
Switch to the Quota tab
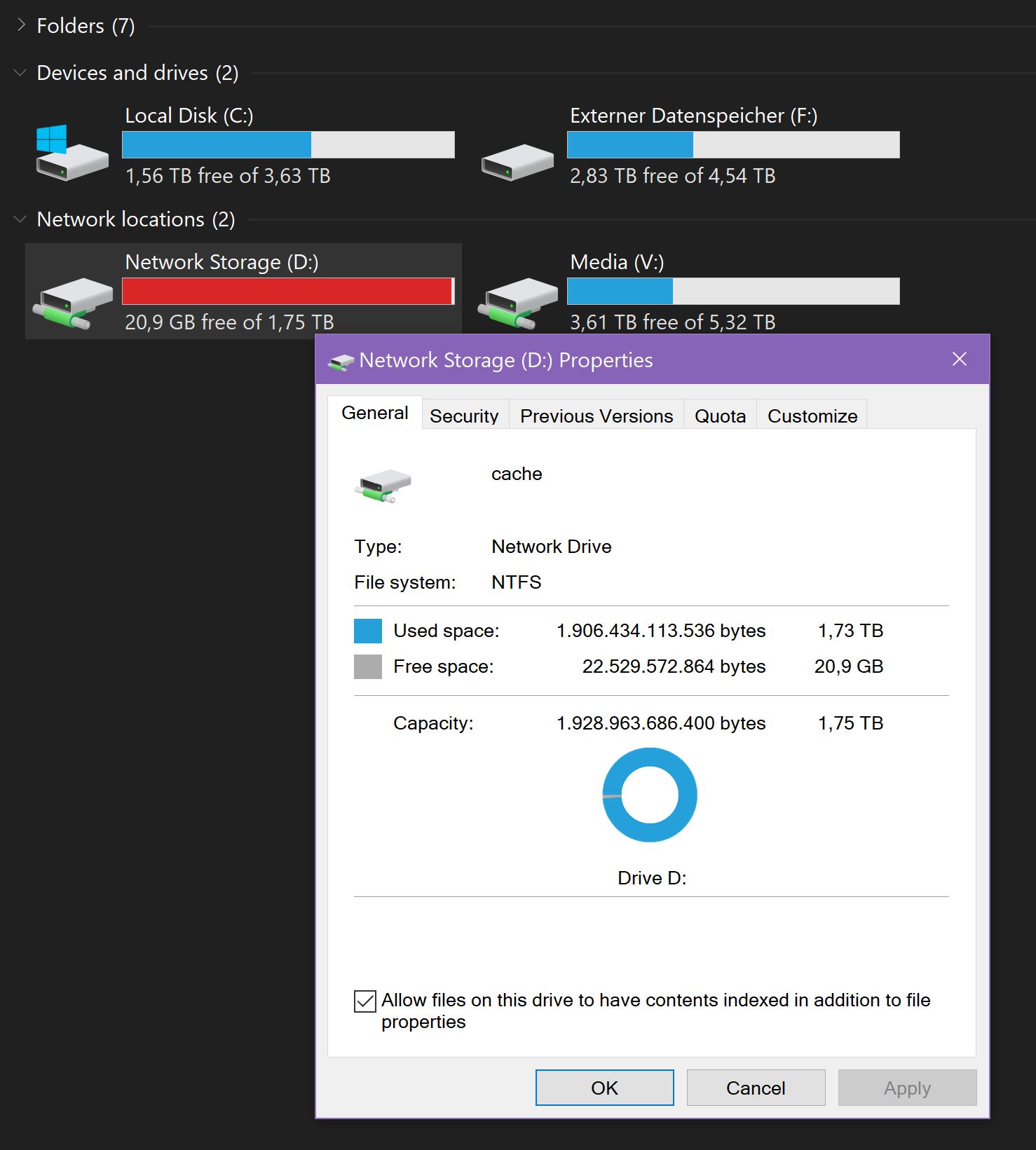pos(720,416)
